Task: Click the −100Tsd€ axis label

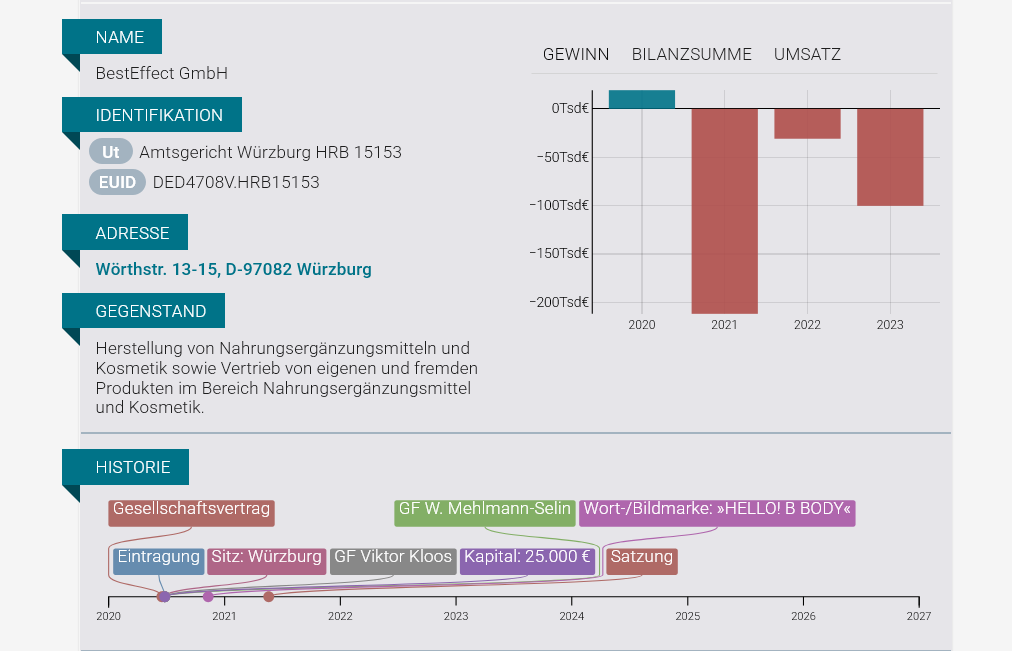Action: pyautogui.click(x=559, y=205)
